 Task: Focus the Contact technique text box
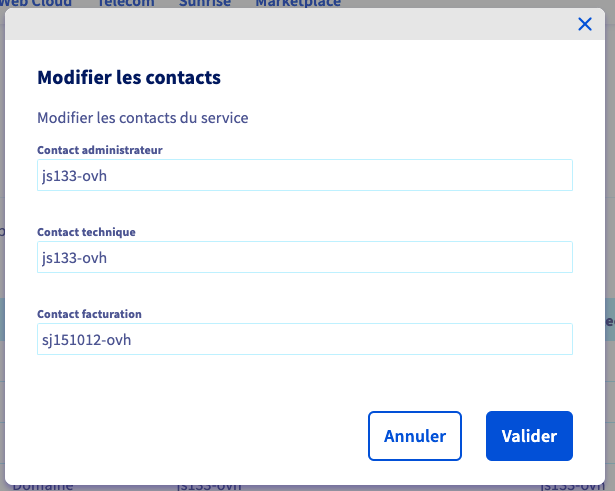pos(305,257)
